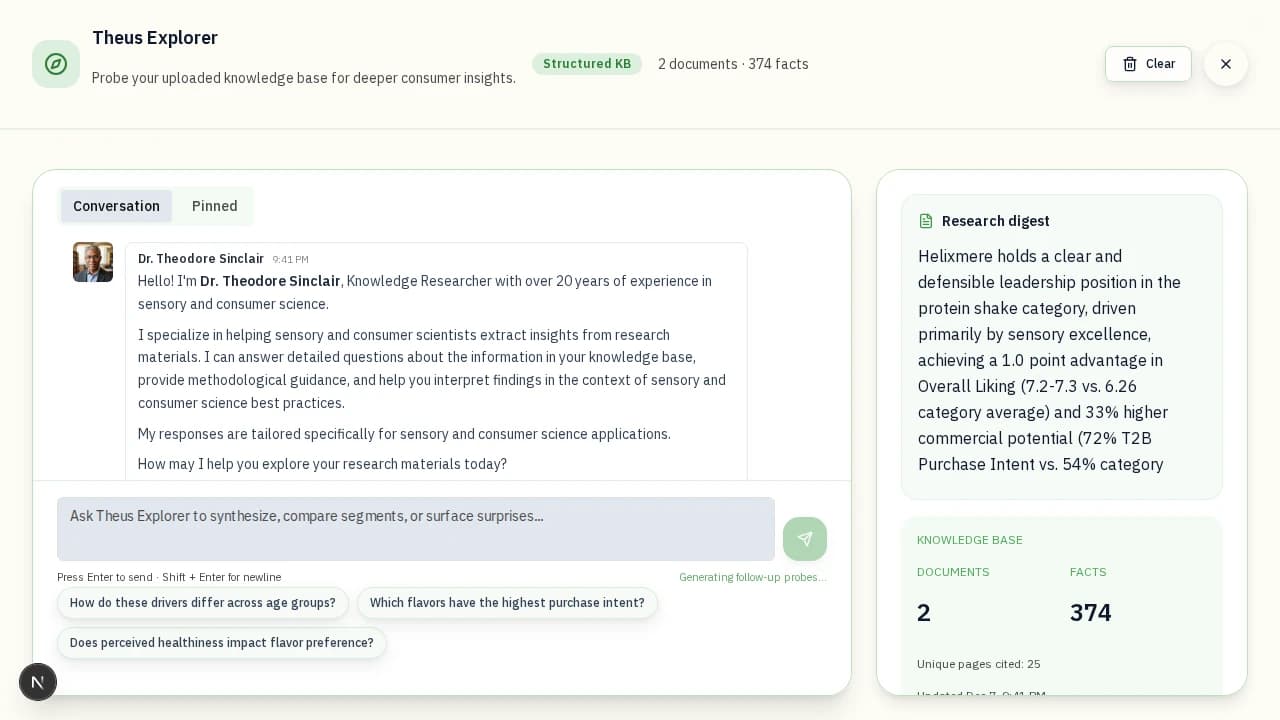Click the trash icon inside the Clear button
The image size is (1280, 720).
(x=1130, y=64)
